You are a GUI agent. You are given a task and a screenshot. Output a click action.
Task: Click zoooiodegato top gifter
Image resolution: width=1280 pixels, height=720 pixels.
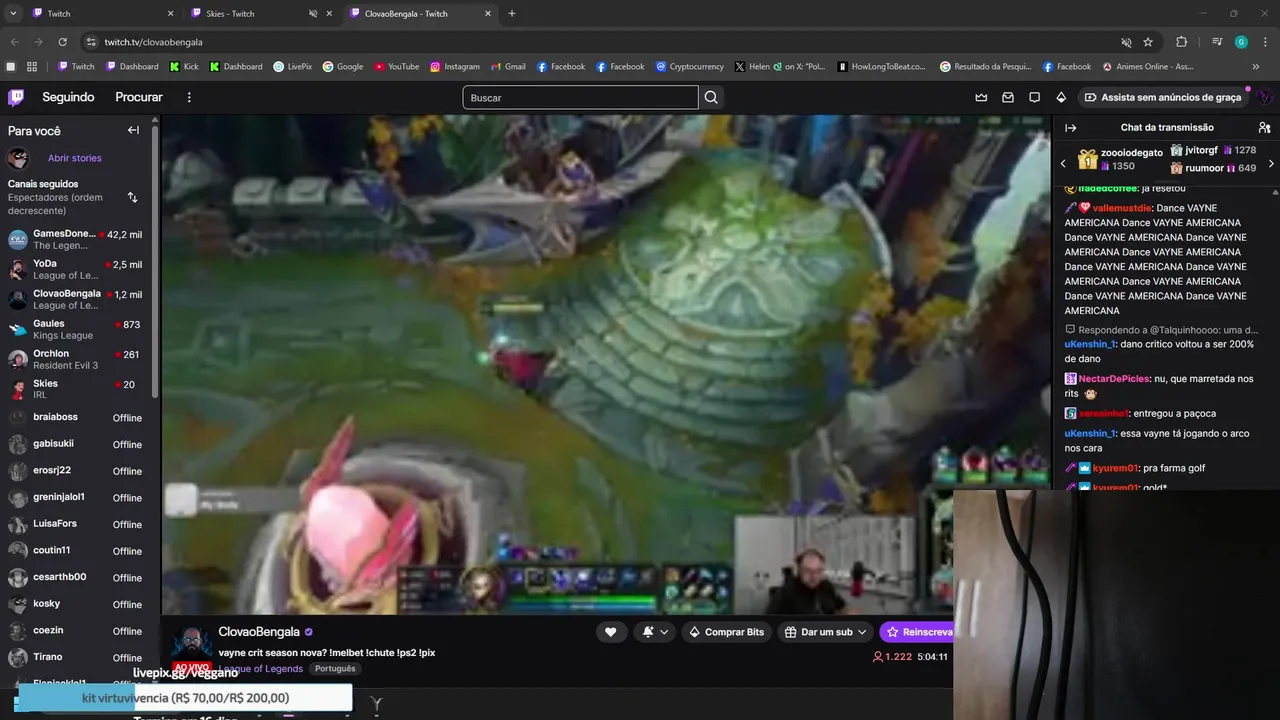pyautogui.click(x=1132, y=153)
